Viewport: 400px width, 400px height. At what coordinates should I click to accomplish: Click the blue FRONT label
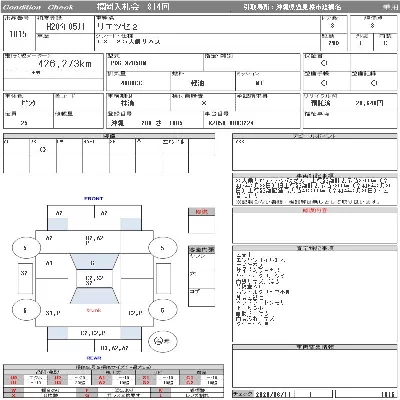[94, 198]
